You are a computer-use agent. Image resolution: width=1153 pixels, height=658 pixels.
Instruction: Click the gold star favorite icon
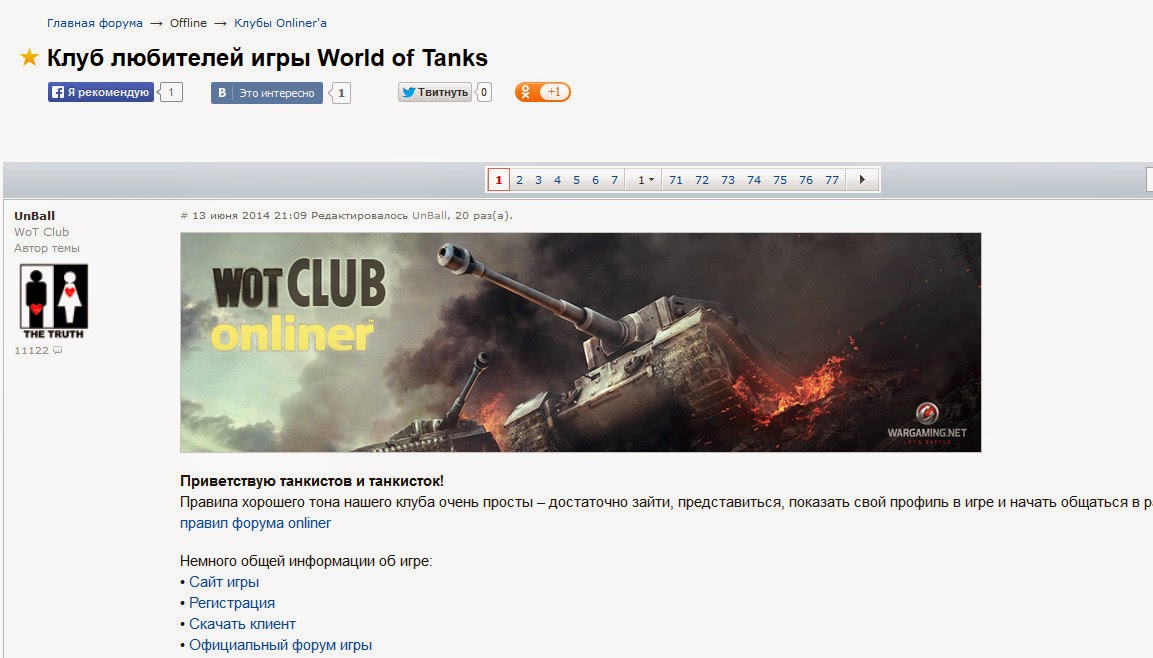point(29,57)
